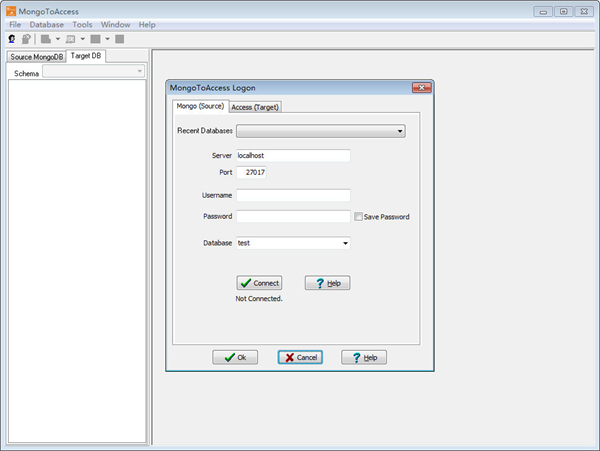The height and width of the screenshot is (451, 600).
Task: Open the Database combo box arrow
Action: (x=345, y=243)
